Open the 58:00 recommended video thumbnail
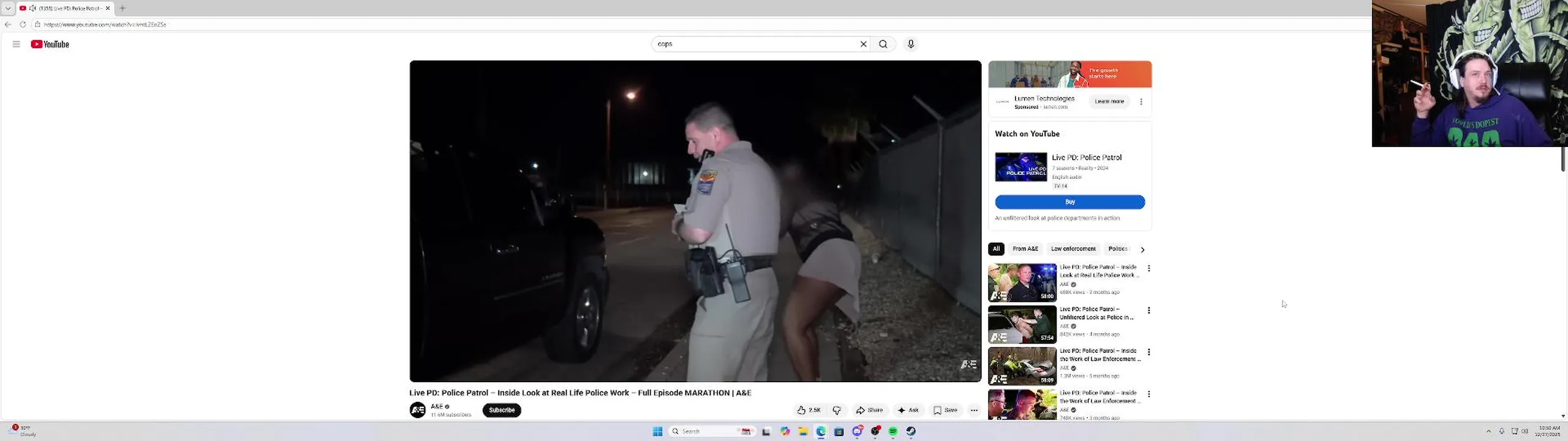Viewport: 1568px width, 441px height. 1022,283
